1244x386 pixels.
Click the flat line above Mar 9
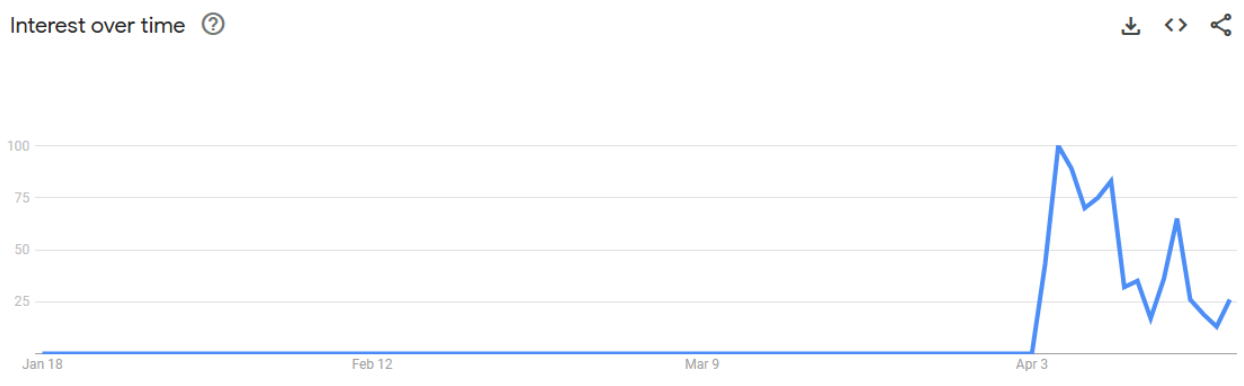[x=702, y=353]
